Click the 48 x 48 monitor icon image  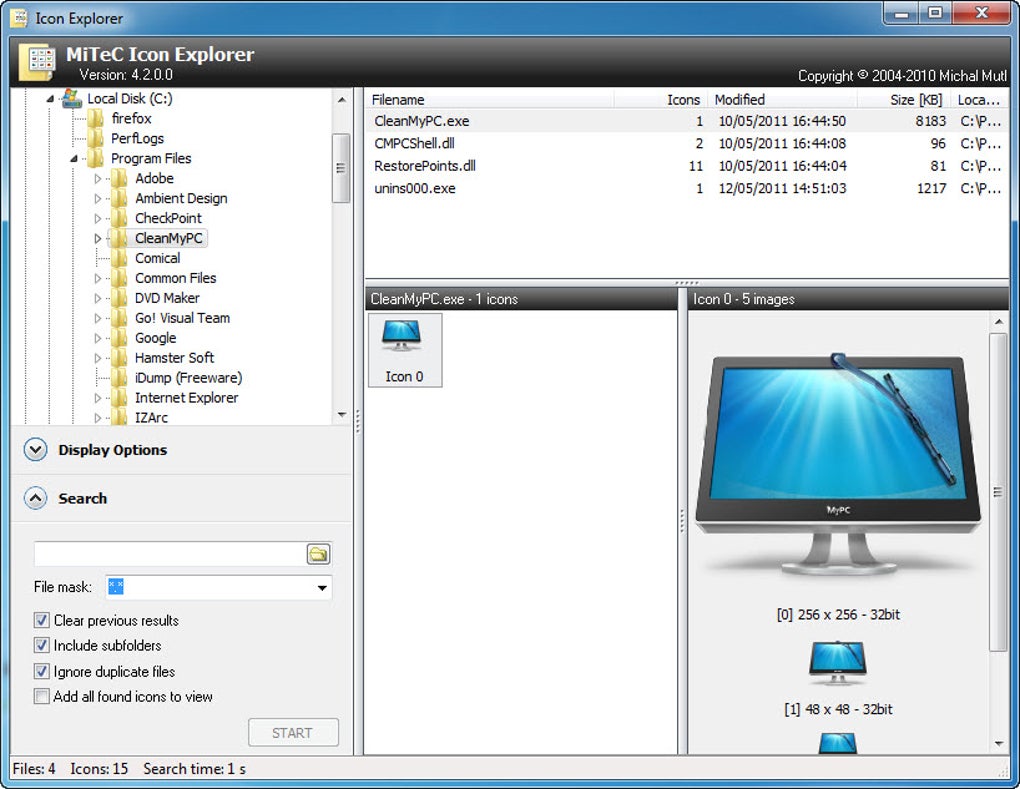pyautogui.click(x=837, y=663)
